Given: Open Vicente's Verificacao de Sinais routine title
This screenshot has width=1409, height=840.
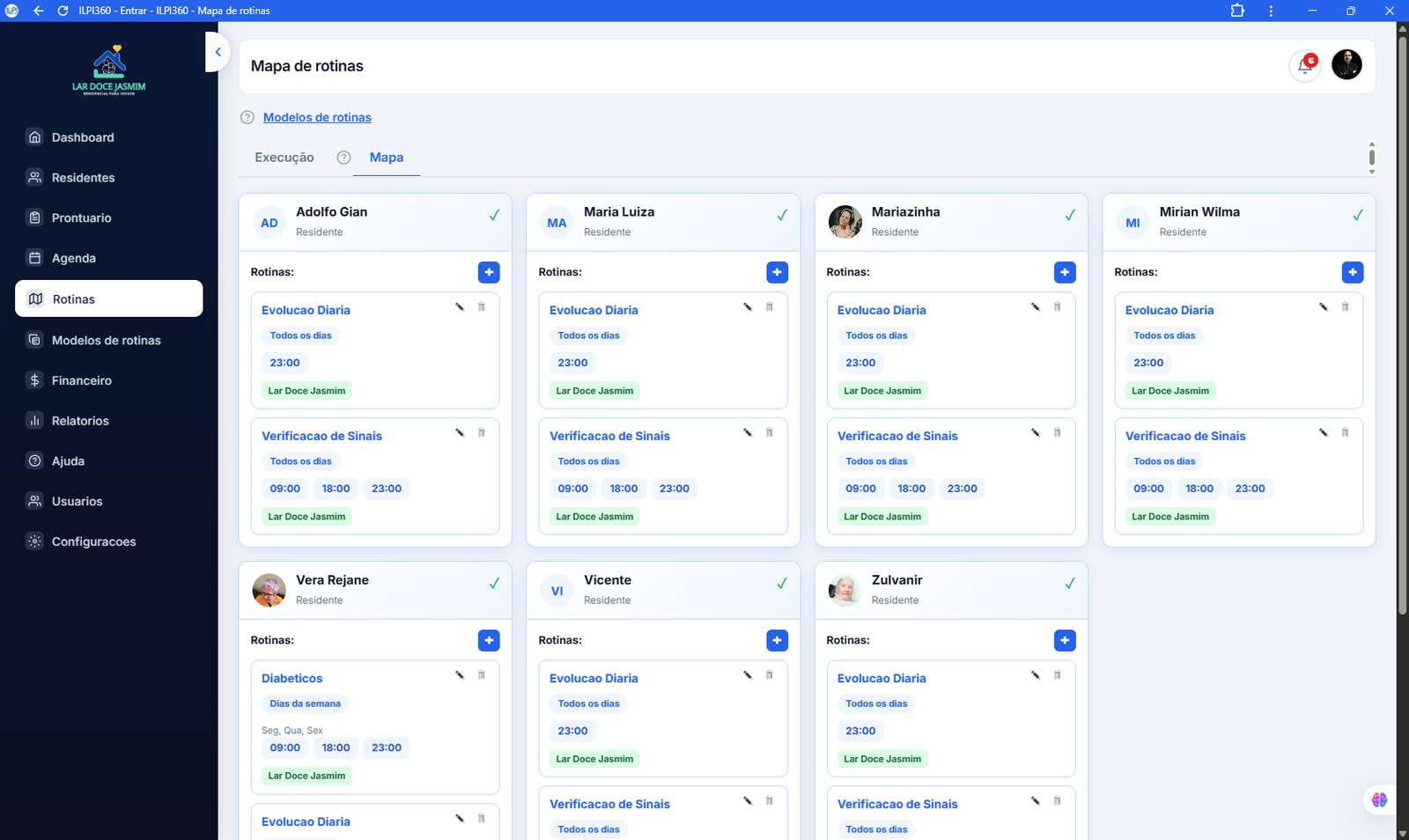Looking at the screenshot, I should tap(609, 805).
